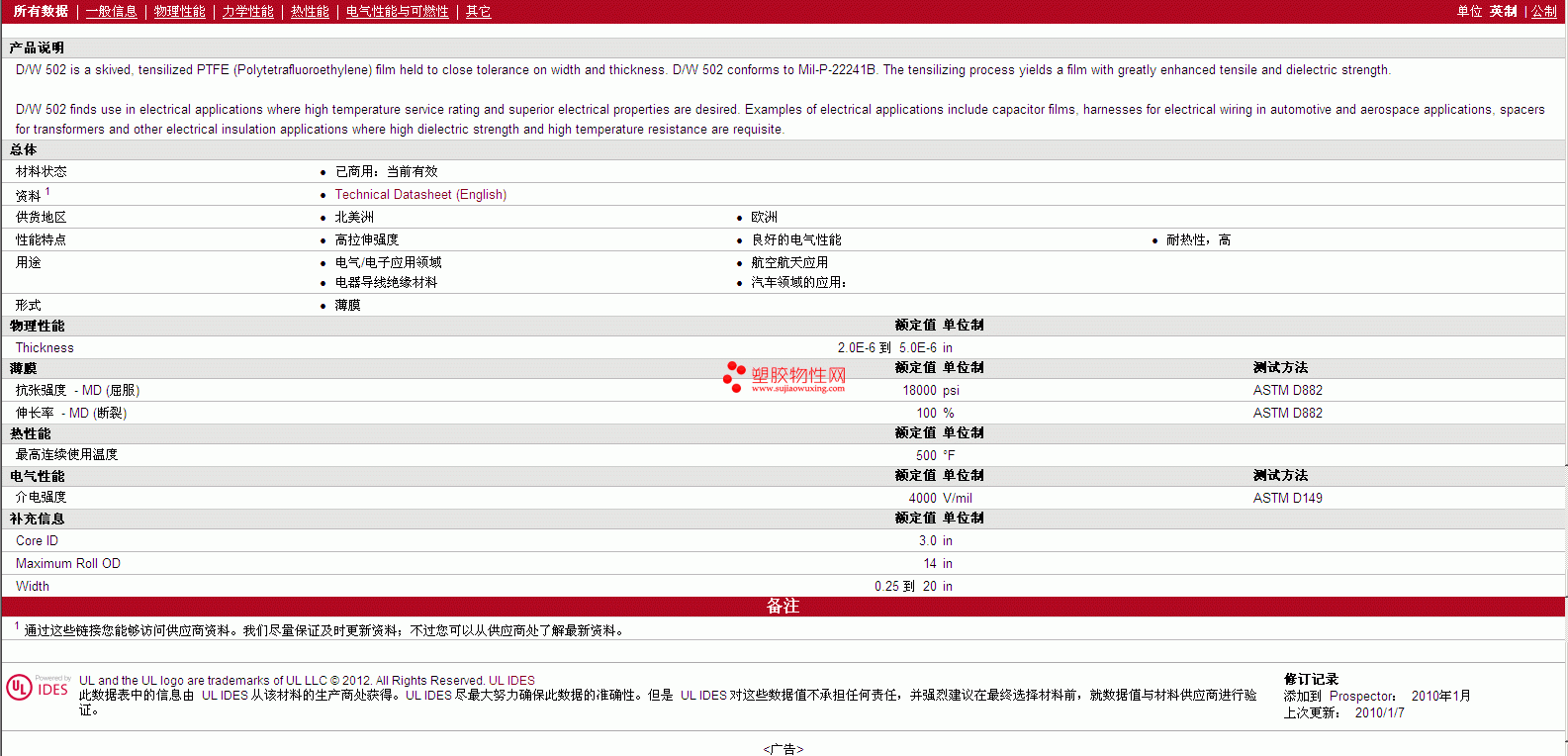Jump to 热性能 tab
The image size is (1568, 756).
pyautogui.click(x=310, y=11)
